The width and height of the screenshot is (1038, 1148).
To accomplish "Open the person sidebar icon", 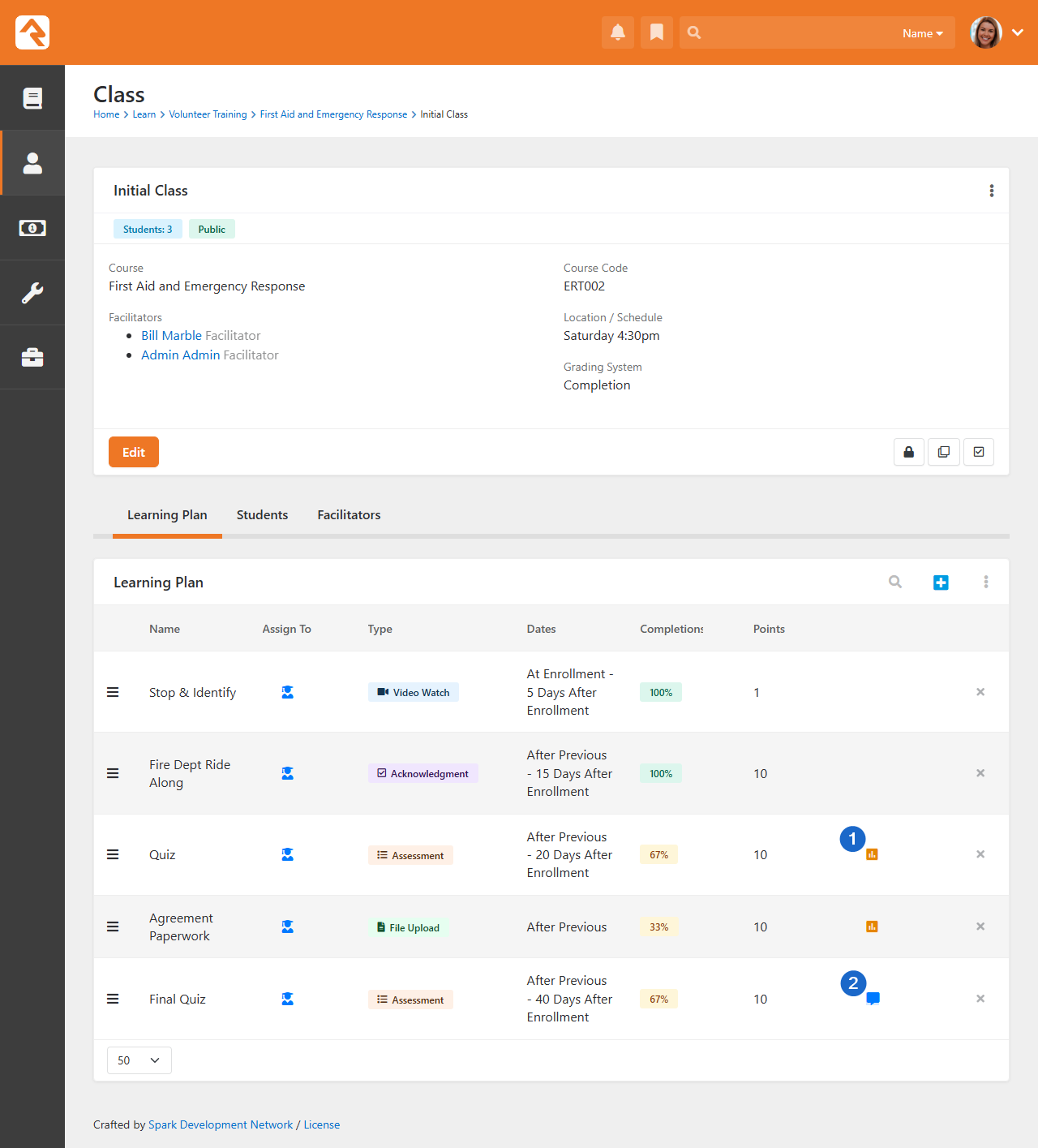I will coord(32,163).
